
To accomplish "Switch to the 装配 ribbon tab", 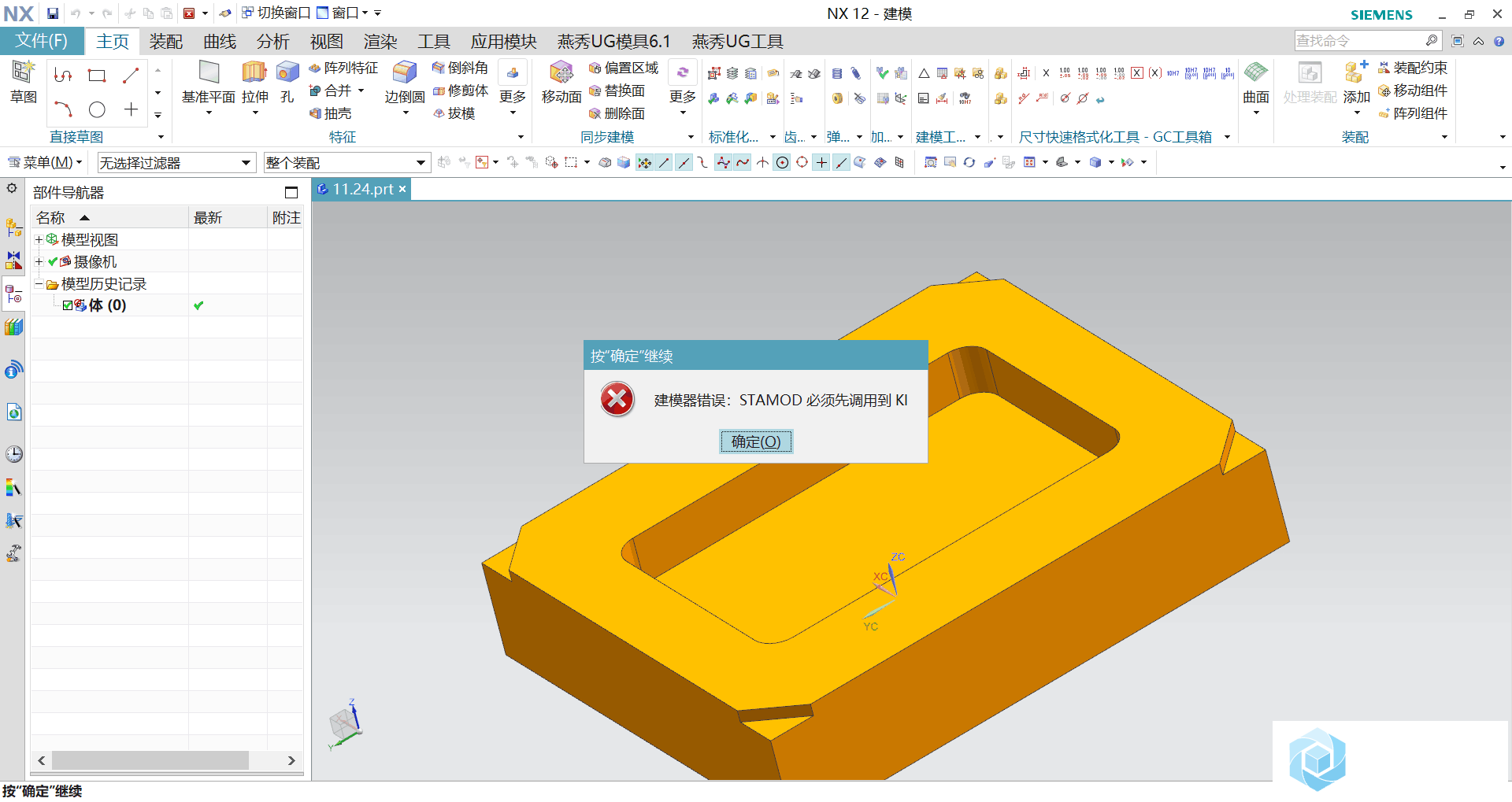I will pyautogui.click(x=166, y=42).
